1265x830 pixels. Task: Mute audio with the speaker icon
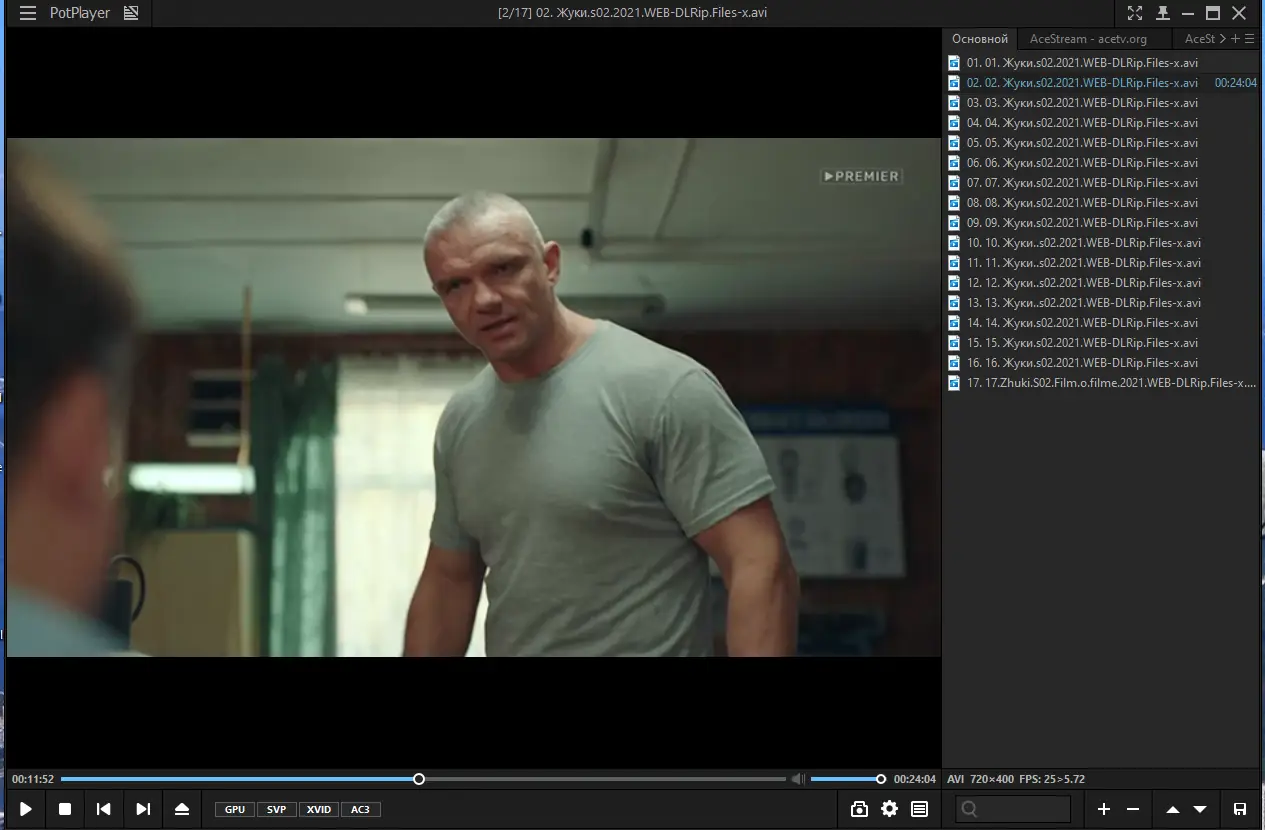tap(798, 779)
